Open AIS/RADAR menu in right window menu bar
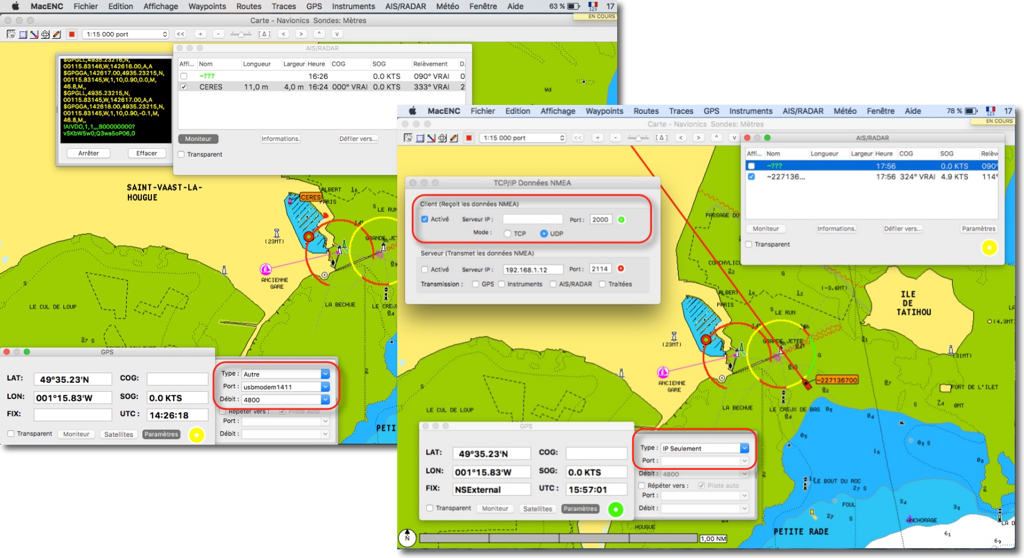The height and width of the screenshot is (558, 1024). (x=803, y=111)
